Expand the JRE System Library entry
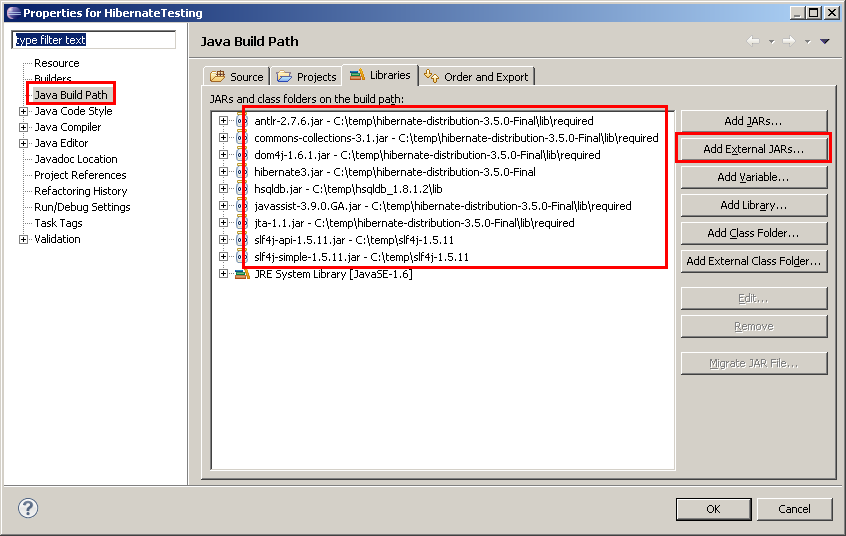Image resolution: width=846 pixels, height=536 pixels. point(223,274)
